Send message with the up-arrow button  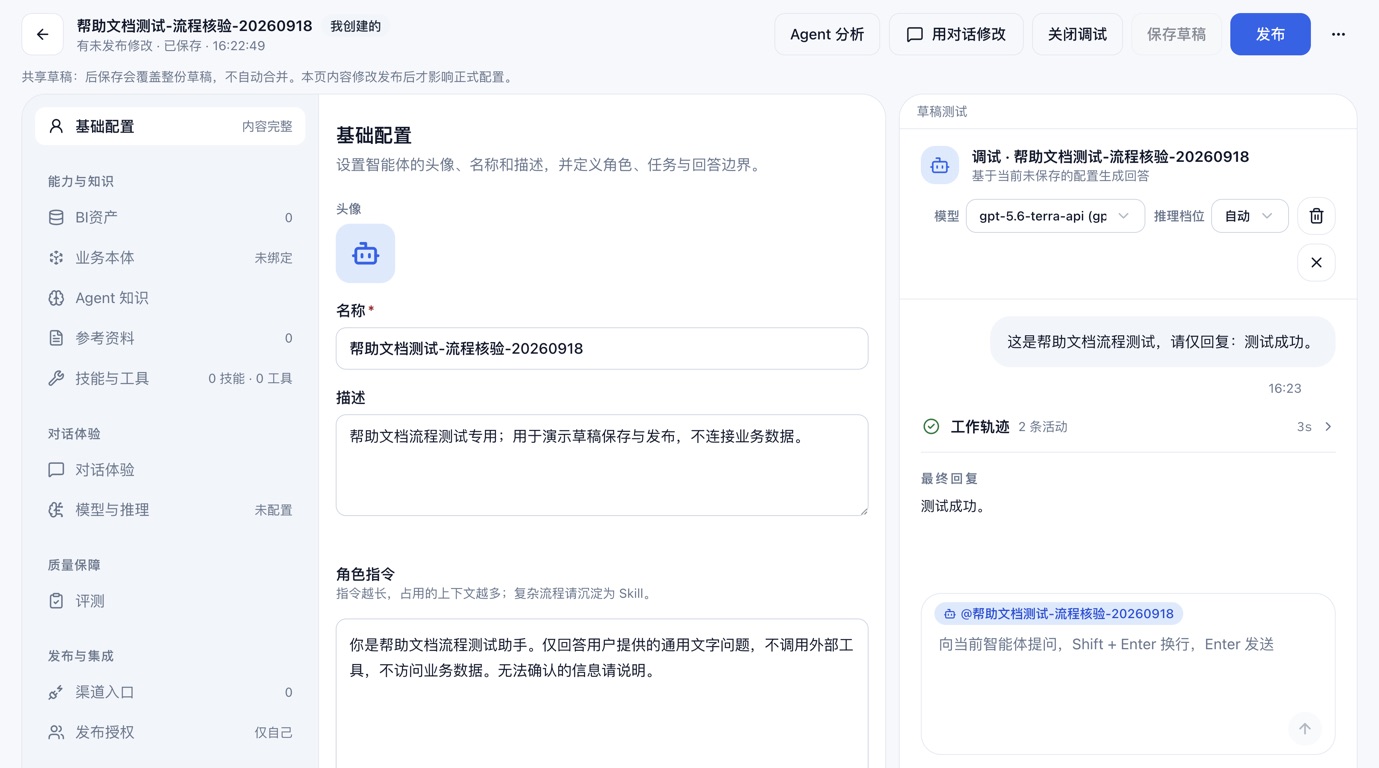click(1305, 729)
